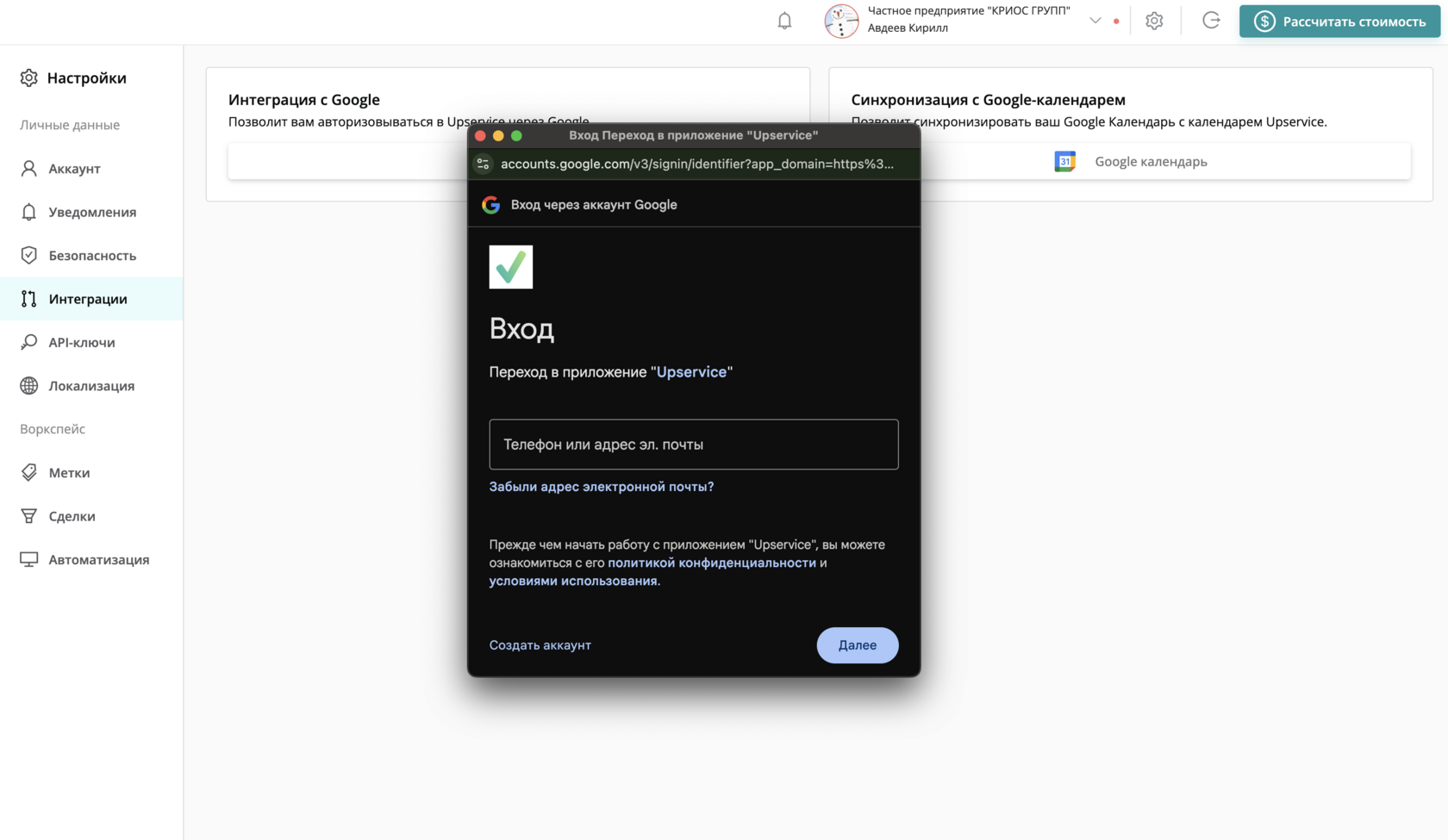Viewport: 1448px width, 840px height.
Task: Click the Далее button
Action: 858,645
